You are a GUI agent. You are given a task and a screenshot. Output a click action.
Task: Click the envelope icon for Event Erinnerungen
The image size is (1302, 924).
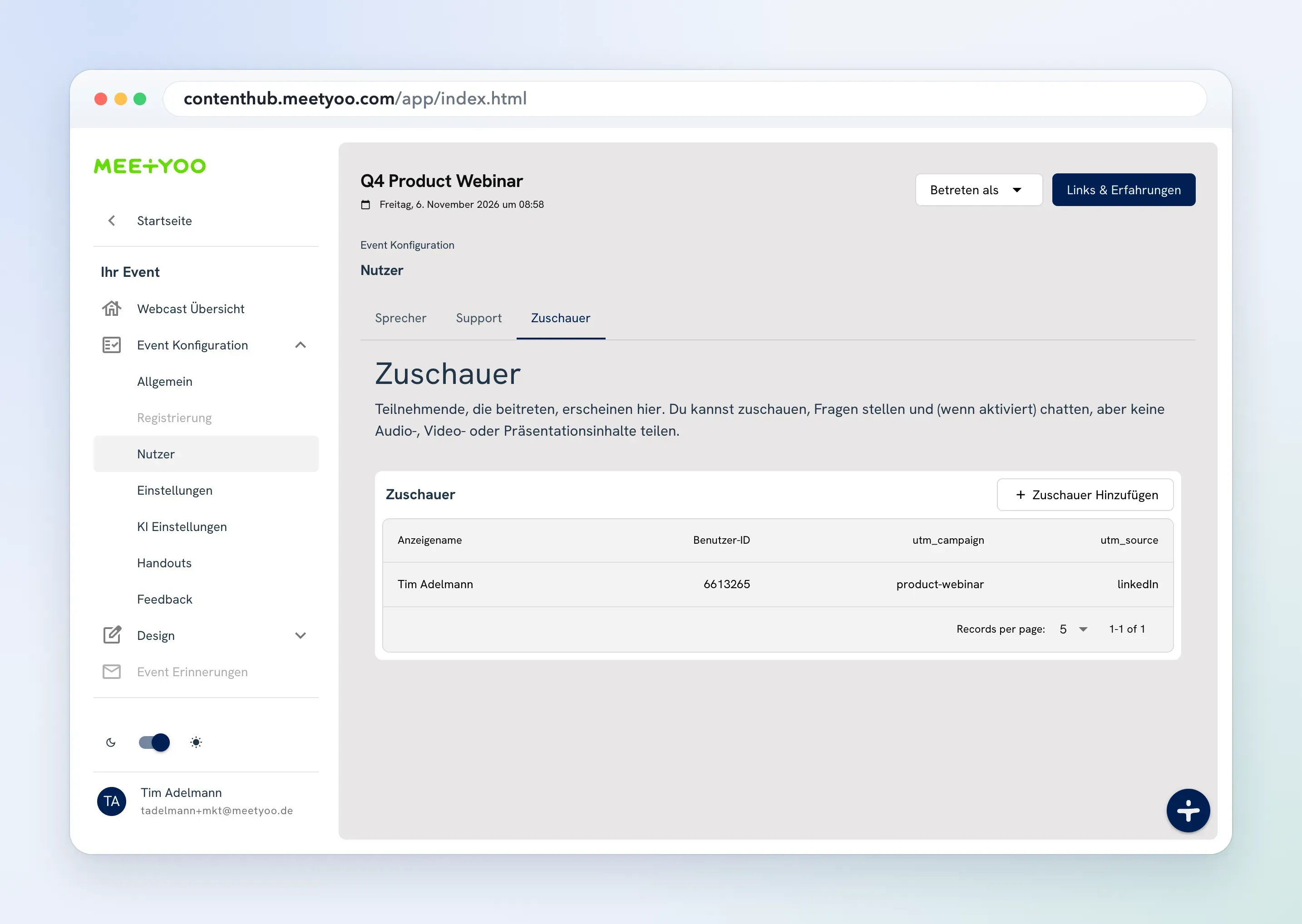112,671
